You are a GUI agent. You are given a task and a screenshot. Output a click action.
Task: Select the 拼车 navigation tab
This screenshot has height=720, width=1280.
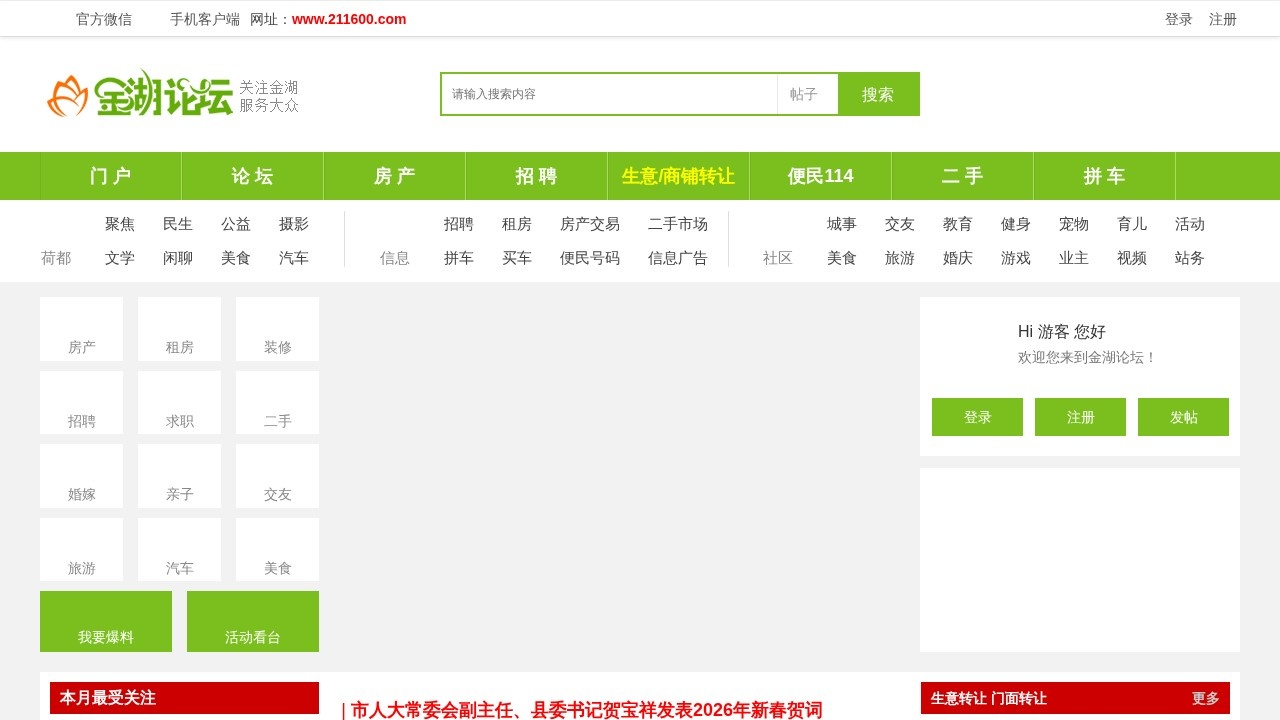point(1104,176)
